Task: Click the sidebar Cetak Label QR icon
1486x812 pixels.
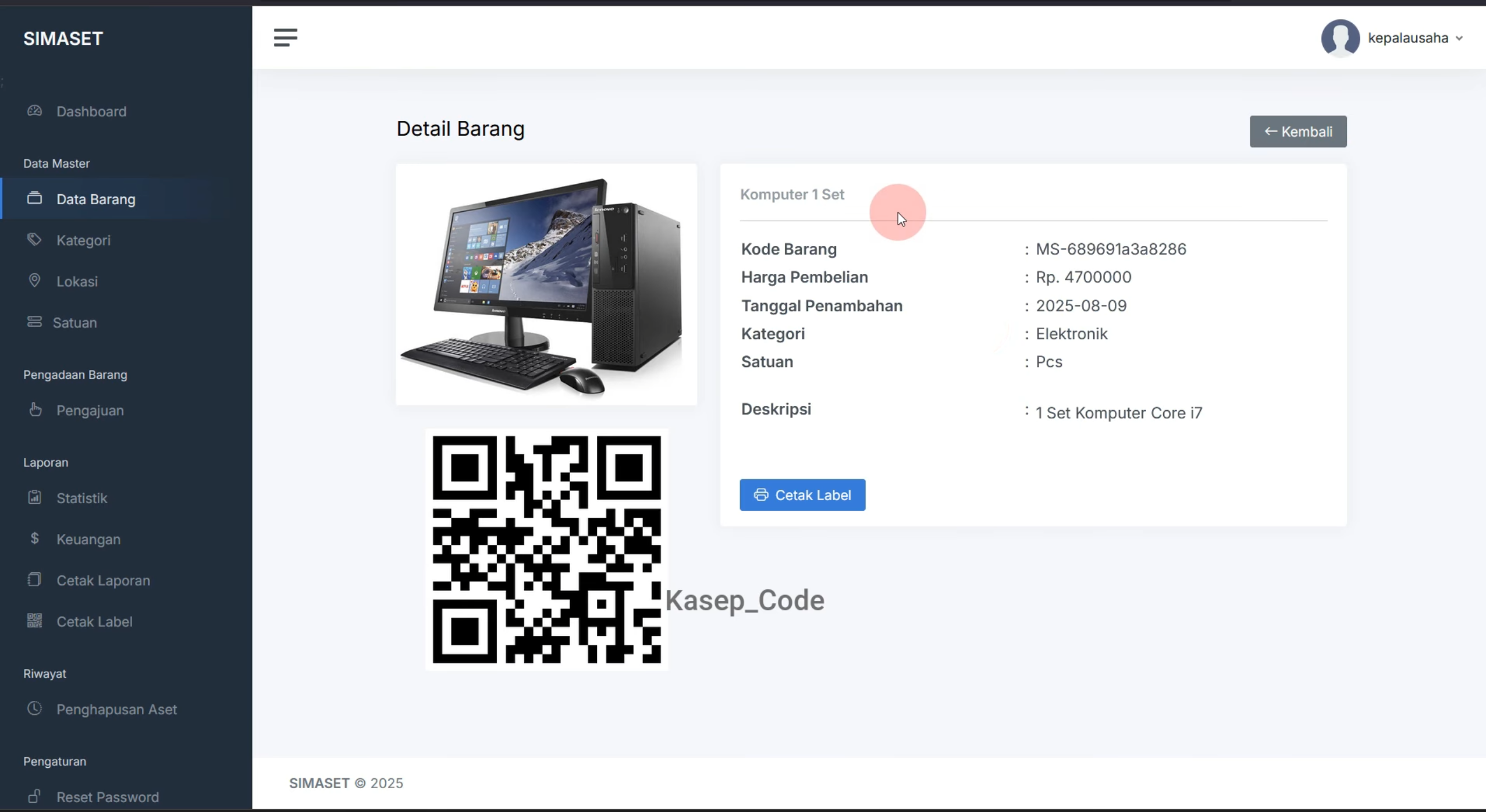Action: tap(35, 621)
